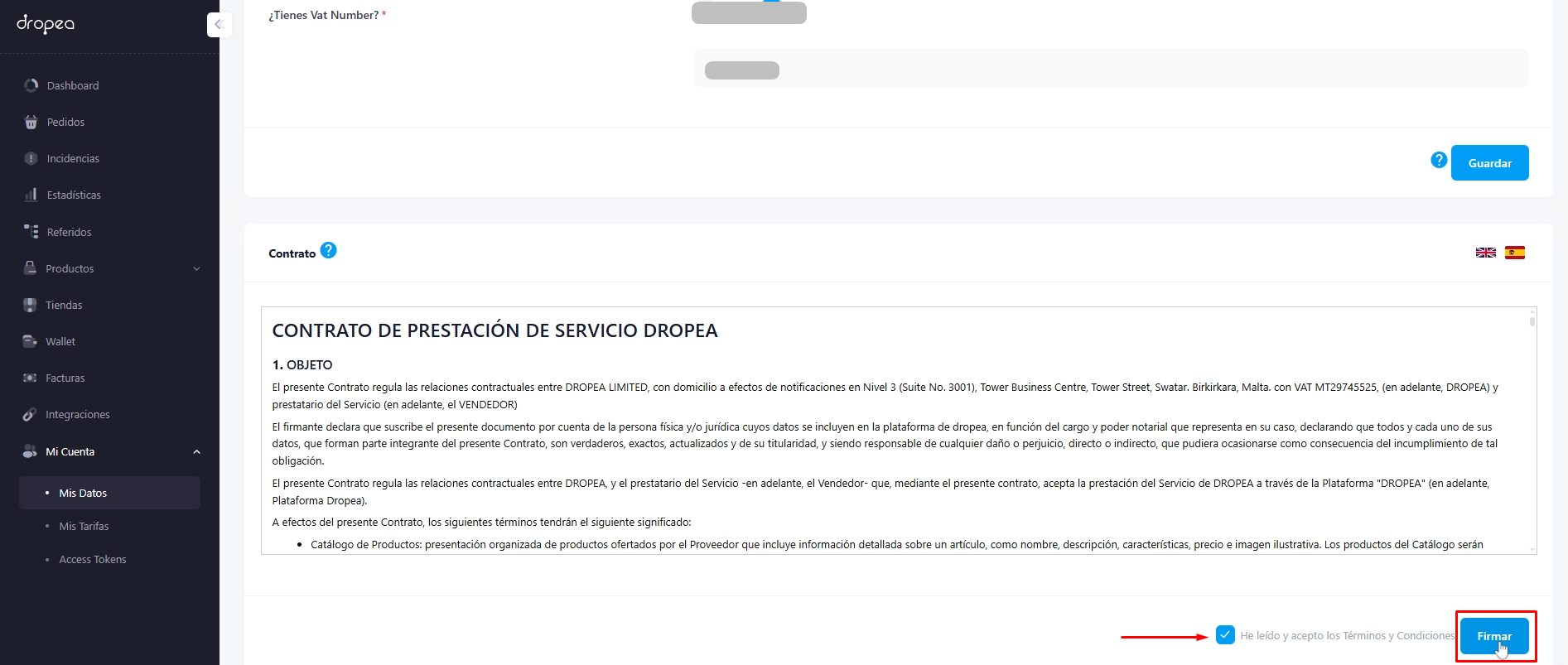Uncheck the accept Terms and Conditions checkbox
The image size is (1568, 665).
tap(1225, 634)
